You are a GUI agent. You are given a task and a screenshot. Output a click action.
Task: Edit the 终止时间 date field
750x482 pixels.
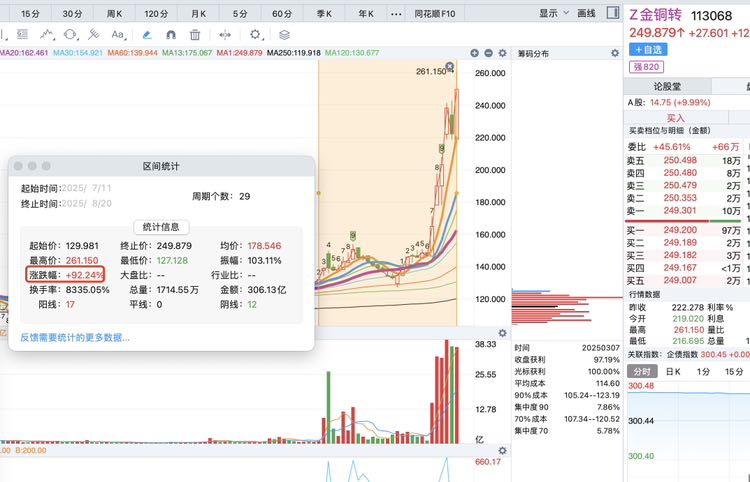click(87, 204)
